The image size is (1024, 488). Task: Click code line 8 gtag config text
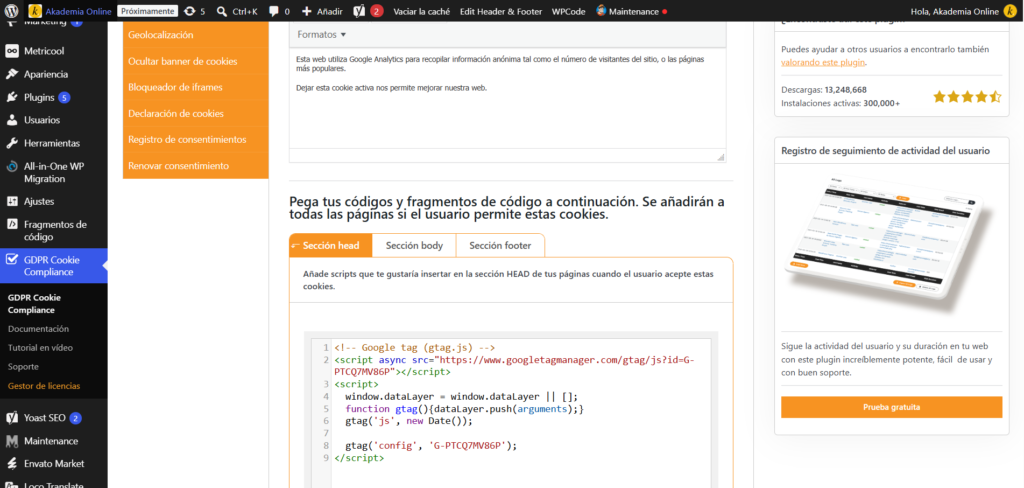point(431,446)
